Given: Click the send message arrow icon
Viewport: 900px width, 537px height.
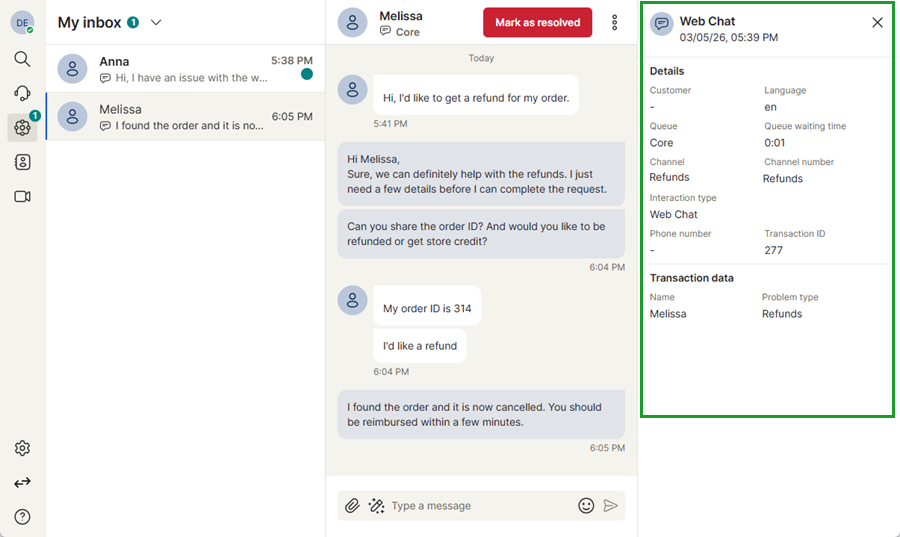Looking at the screenshot, I should pyautogui.click(x=610, y=506).
